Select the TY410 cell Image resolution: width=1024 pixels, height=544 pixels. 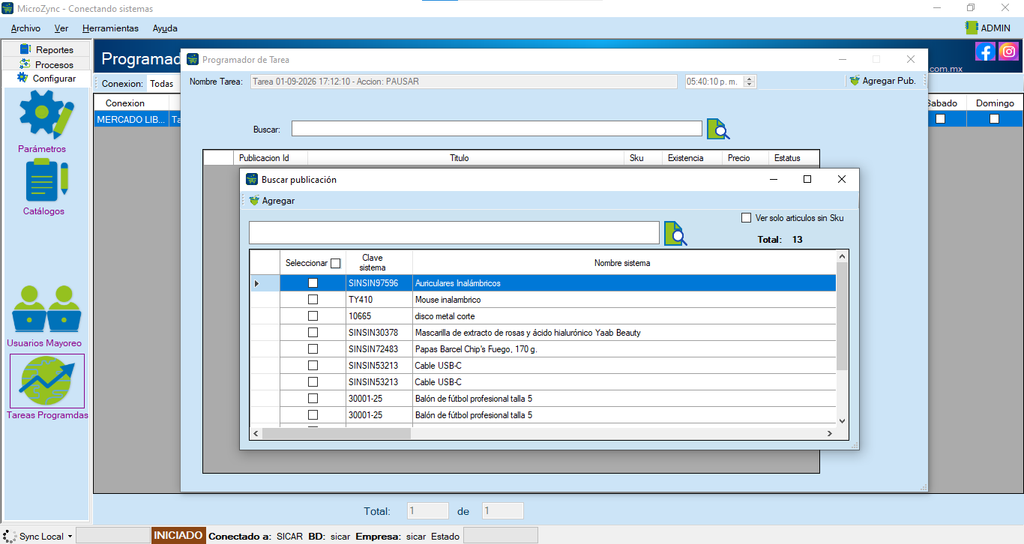[x=379, y=300]
